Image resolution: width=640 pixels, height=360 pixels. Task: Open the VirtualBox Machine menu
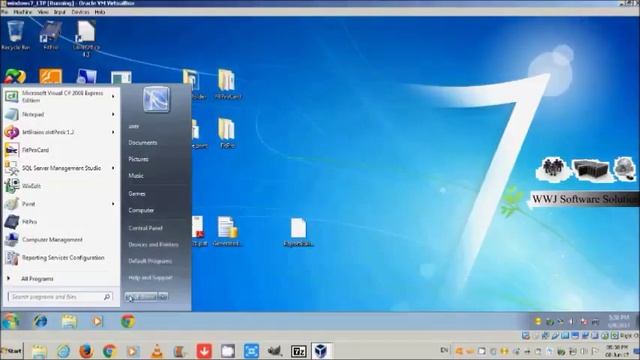click(22, 12)
